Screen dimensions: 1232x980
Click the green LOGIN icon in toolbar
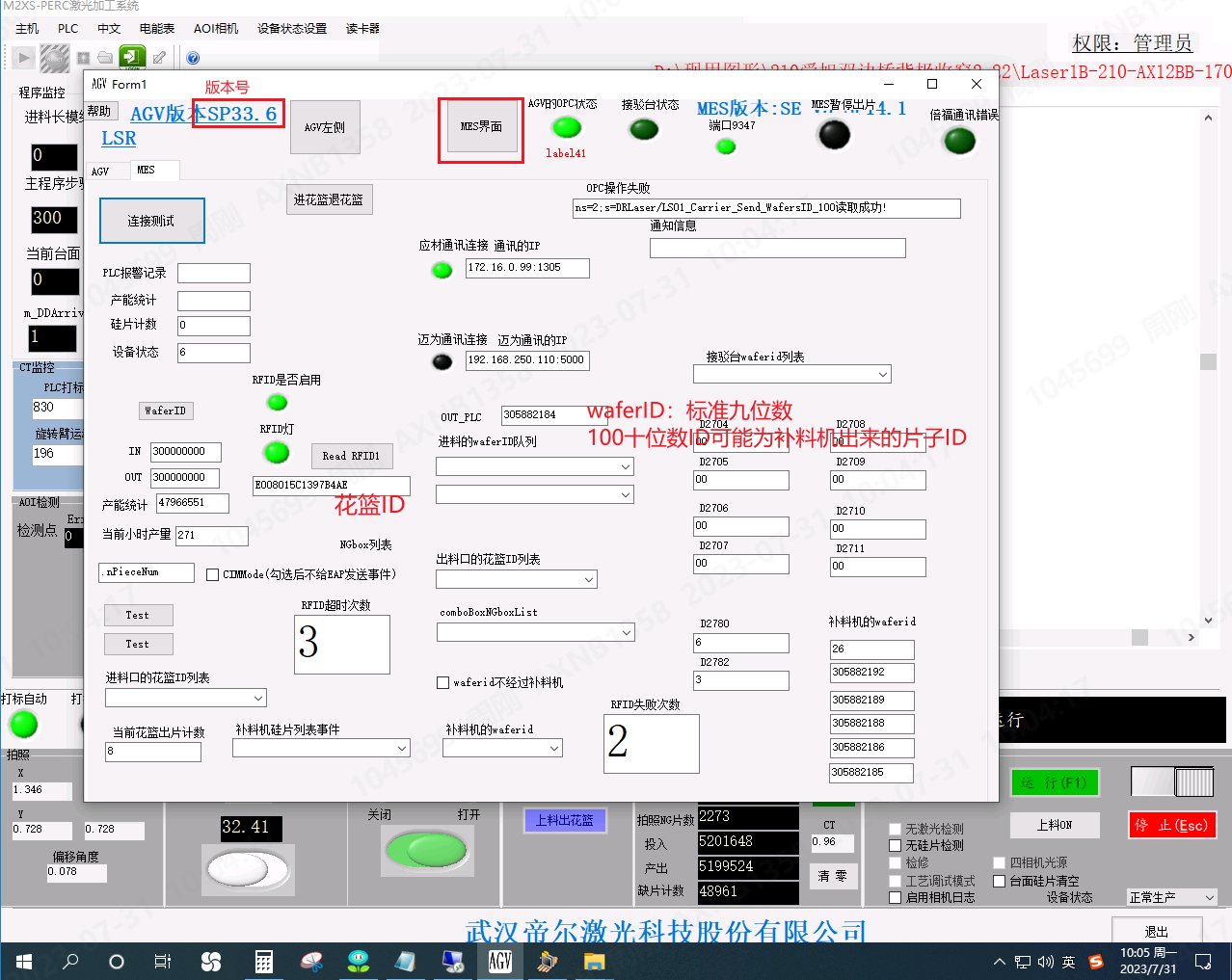133,57
